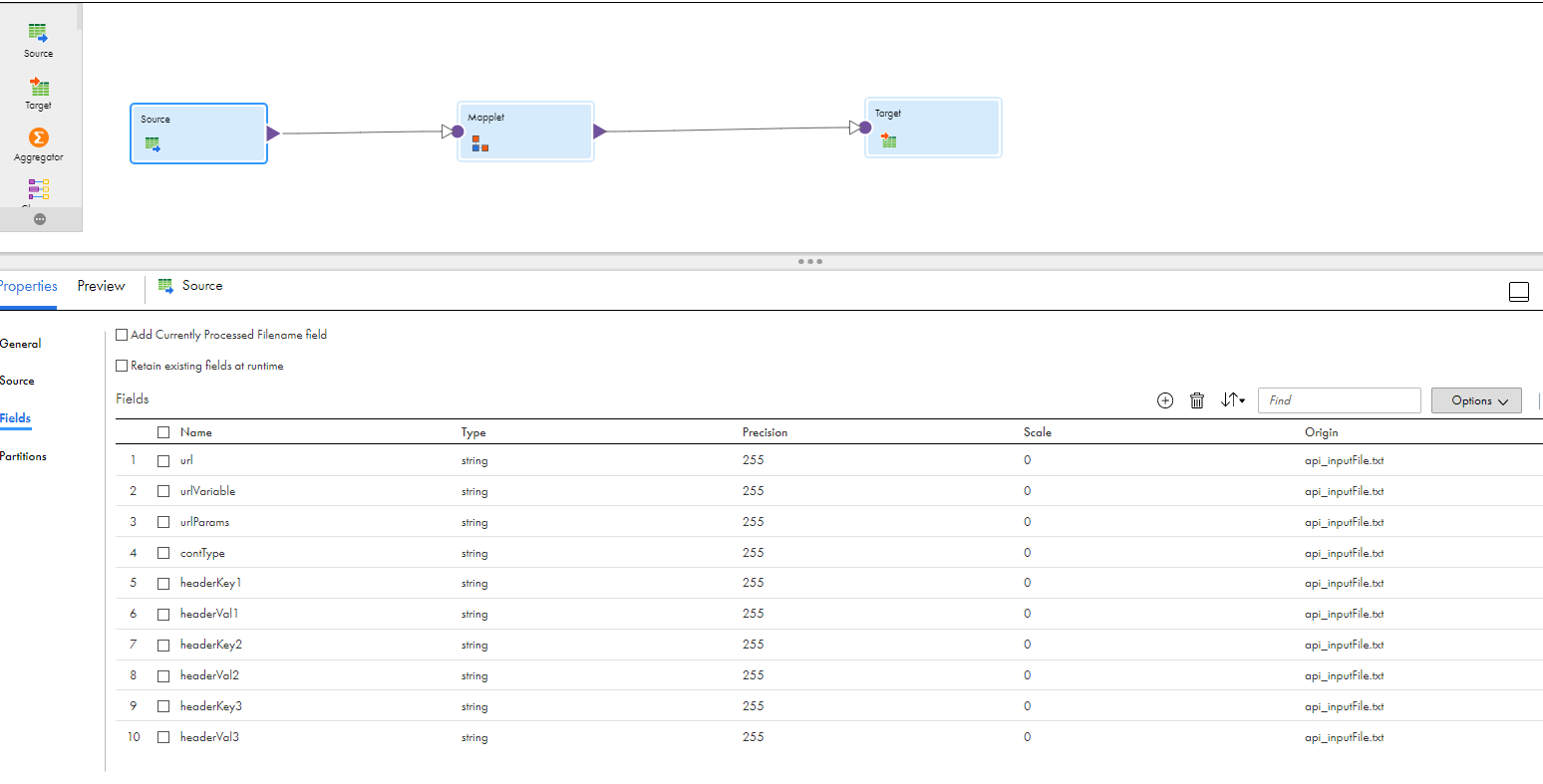This screenshot has height=784, width=1543.
Task: Open the Properties tab
Action: [28, 286]
